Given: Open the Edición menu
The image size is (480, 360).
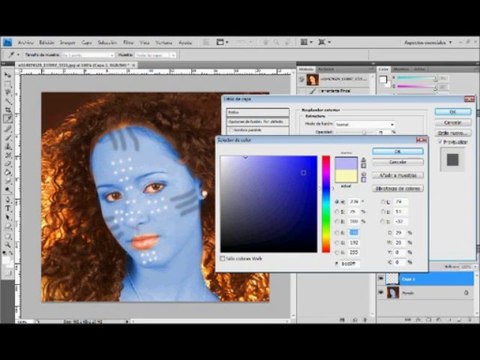Looking at the screenshot, I should pyautogui.click(x=47, y=43).
